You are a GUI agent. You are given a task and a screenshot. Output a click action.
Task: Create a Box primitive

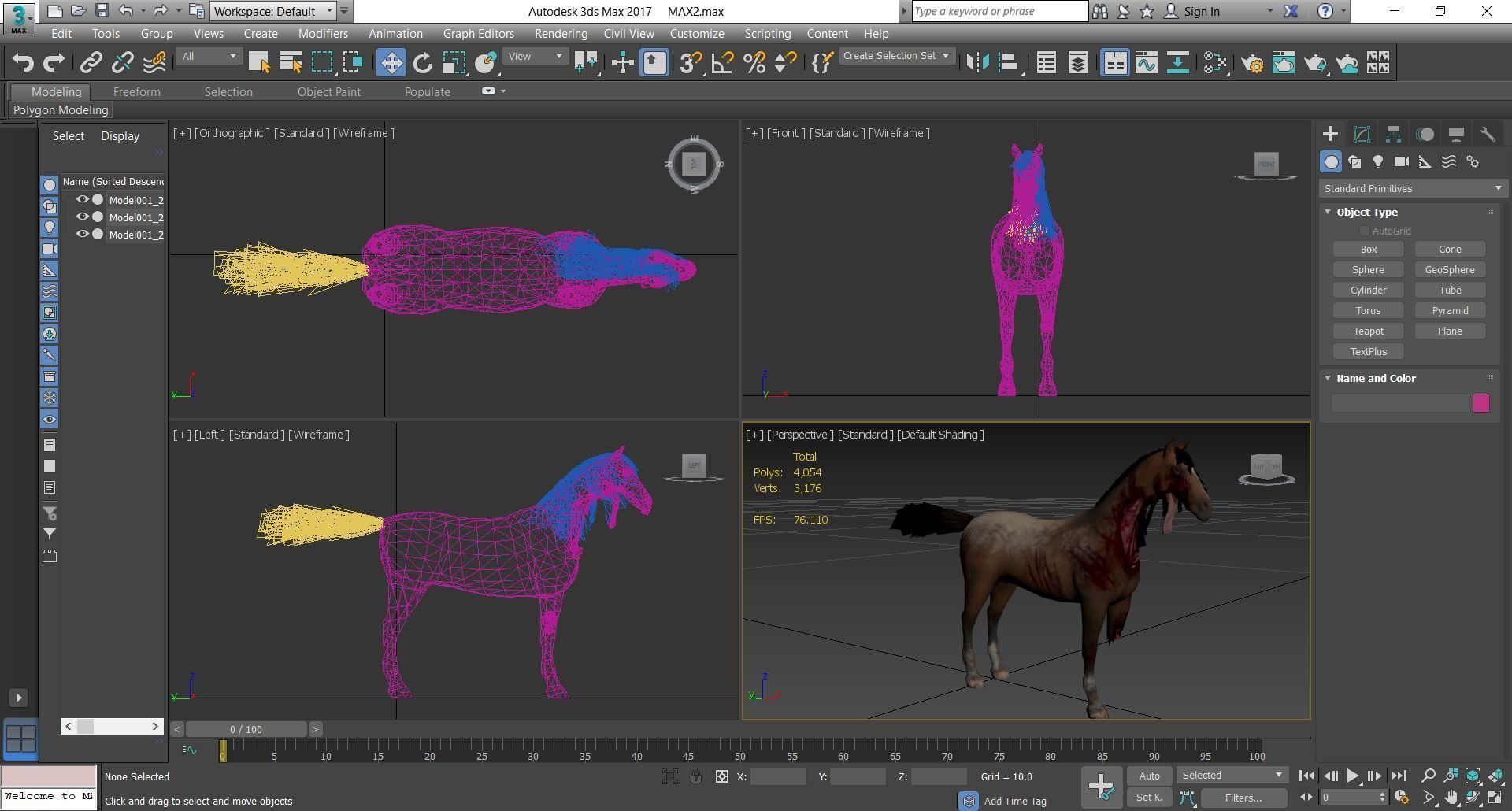pos(1368,249)
